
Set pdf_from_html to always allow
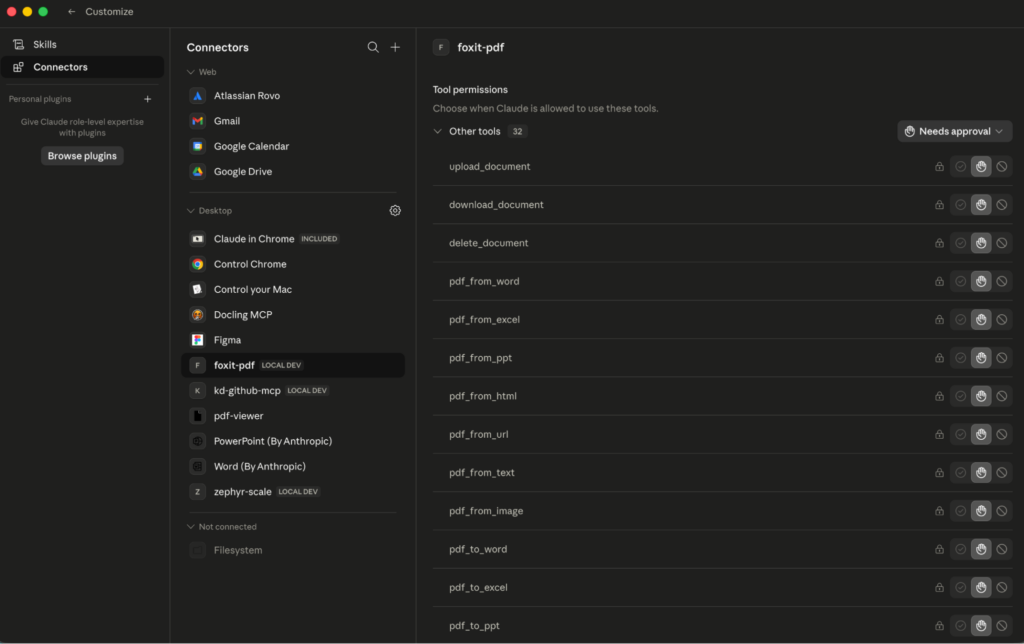click(961, 396)
